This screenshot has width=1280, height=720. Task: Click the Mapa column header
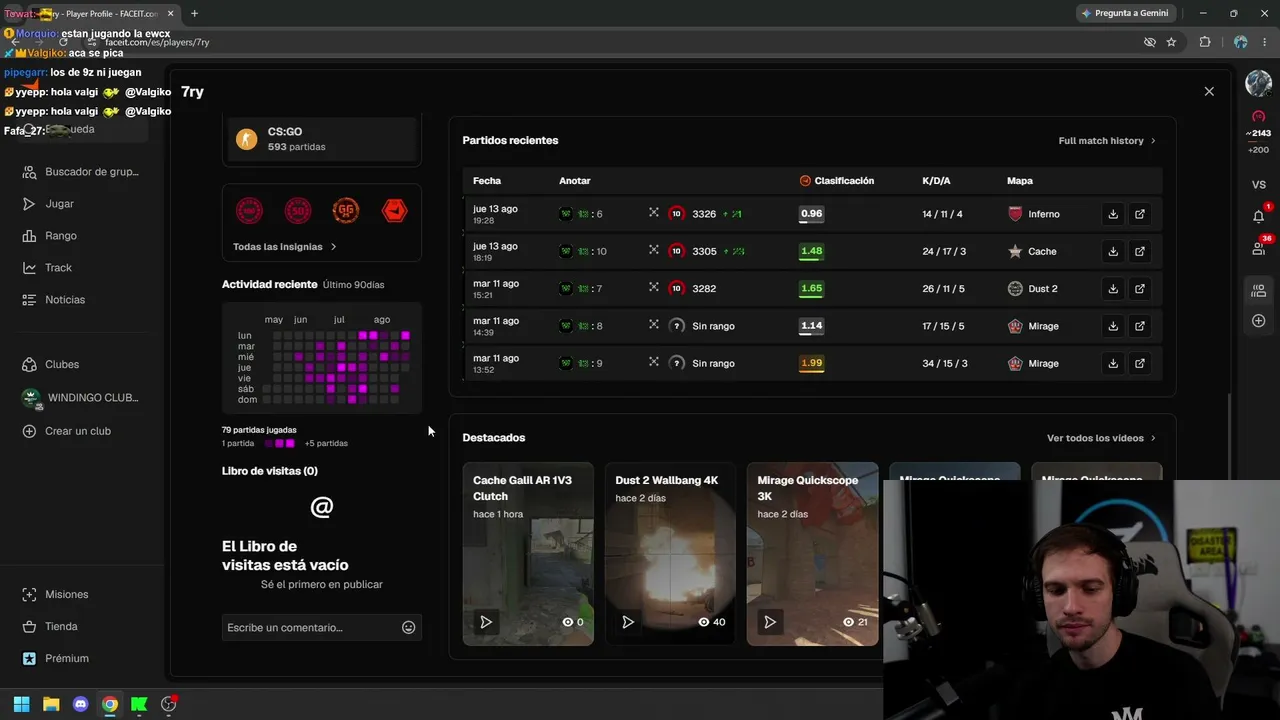1020,181
